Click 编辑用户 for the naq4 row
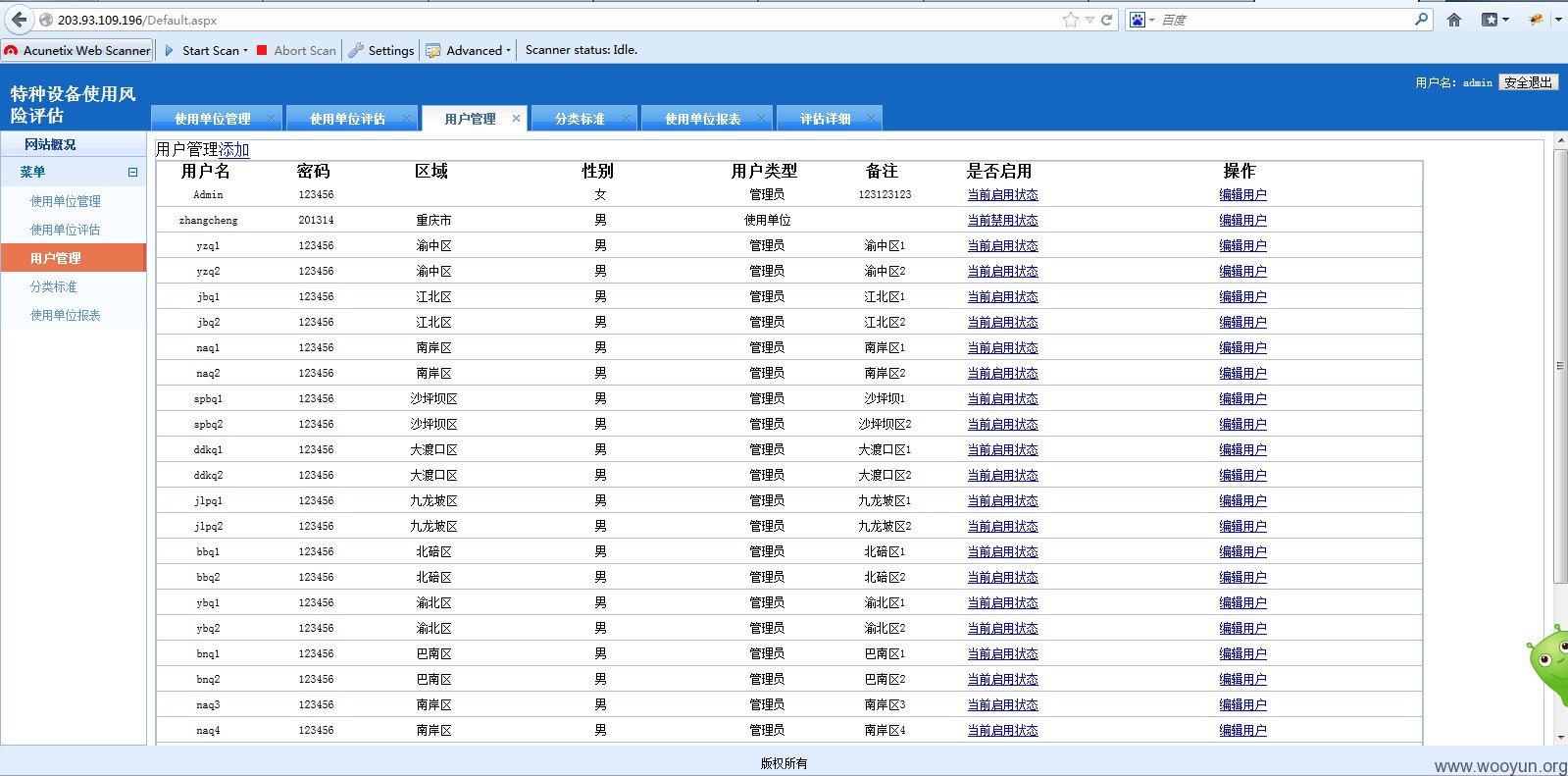Screen dimensions: 1568x776 click(1242, 731)
